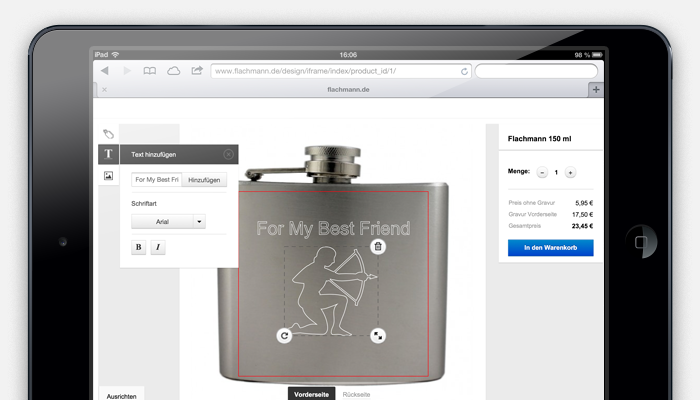Click In den Warenkorb button
Viewport: 700px width, 400px height.
pos(550,248)
